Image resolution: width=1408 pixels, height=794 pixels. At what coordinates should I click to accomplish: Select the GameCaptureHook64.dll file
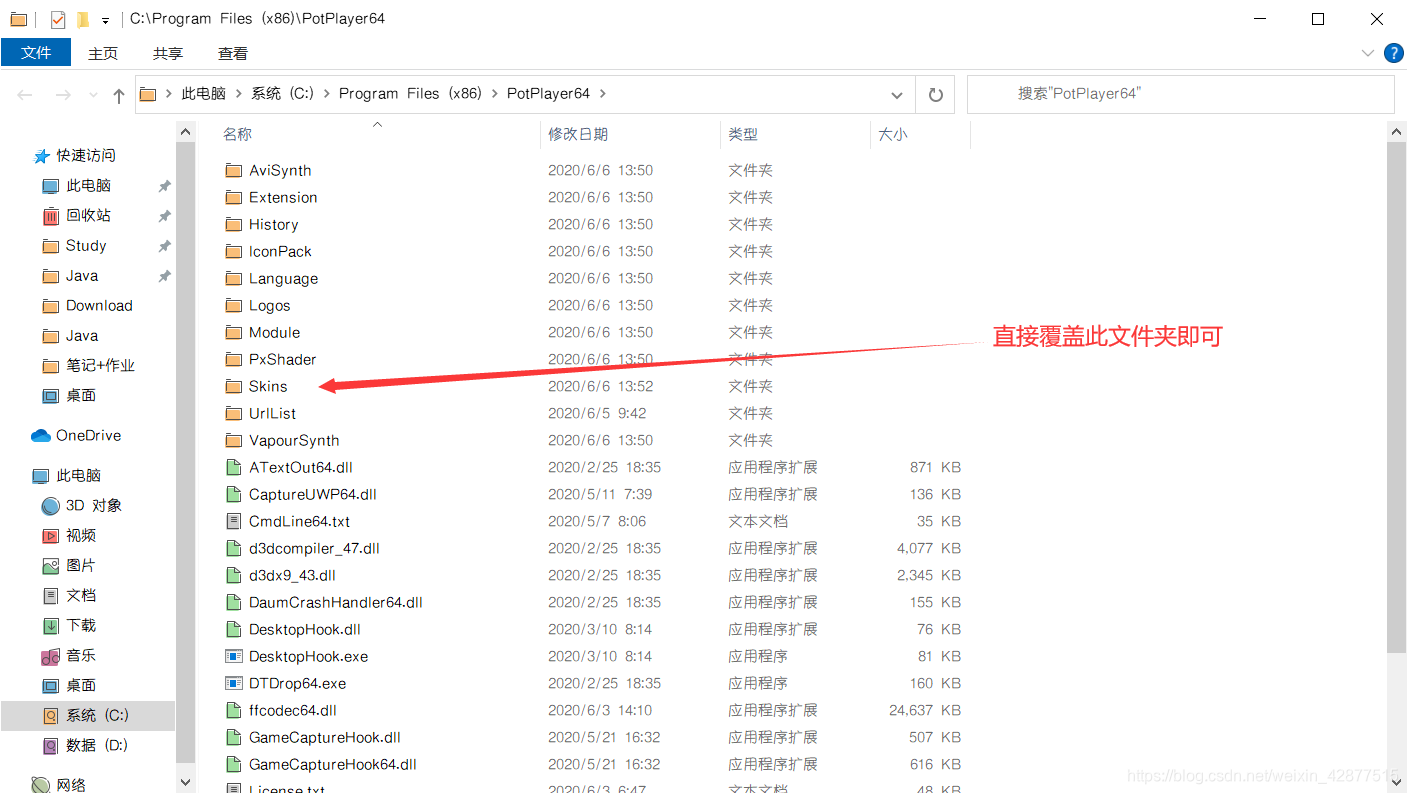pos(332,764)
